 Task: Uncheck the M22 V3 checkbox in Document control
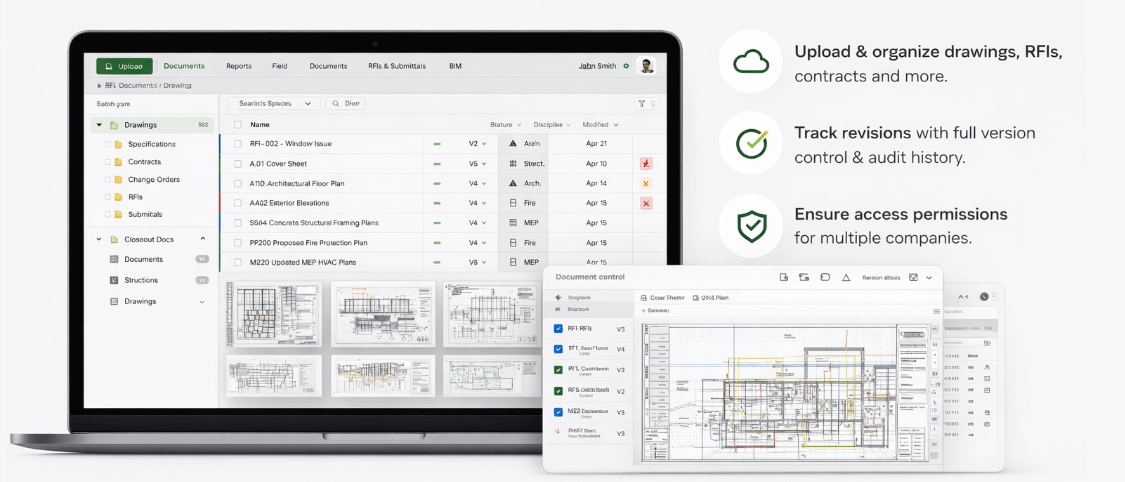click(x=558, y=412)
